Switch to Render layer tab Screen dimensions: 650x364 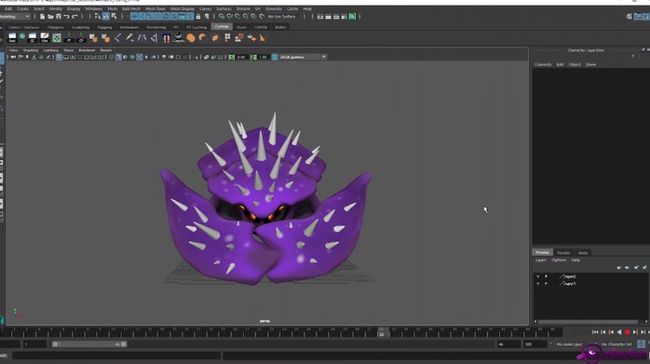pyautogui.click(x=563, y=252)
